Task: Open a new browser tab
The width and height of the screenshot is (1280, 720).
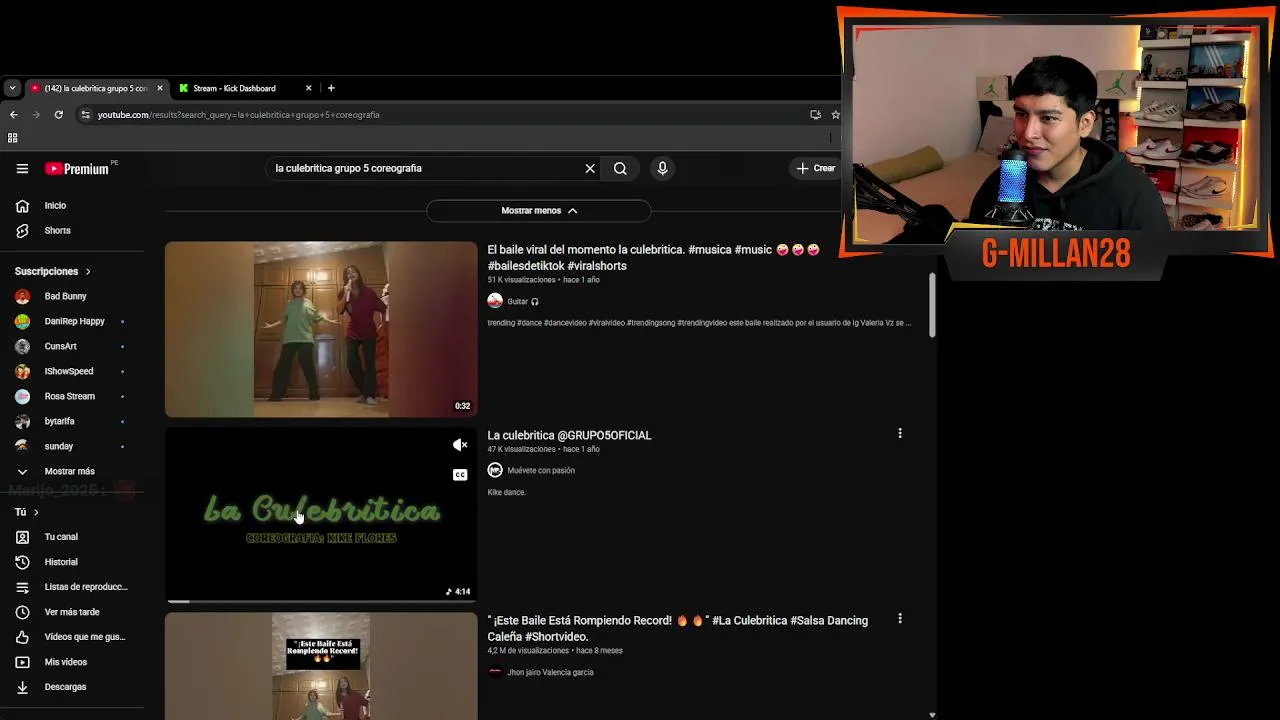Action: coord(331,88)
